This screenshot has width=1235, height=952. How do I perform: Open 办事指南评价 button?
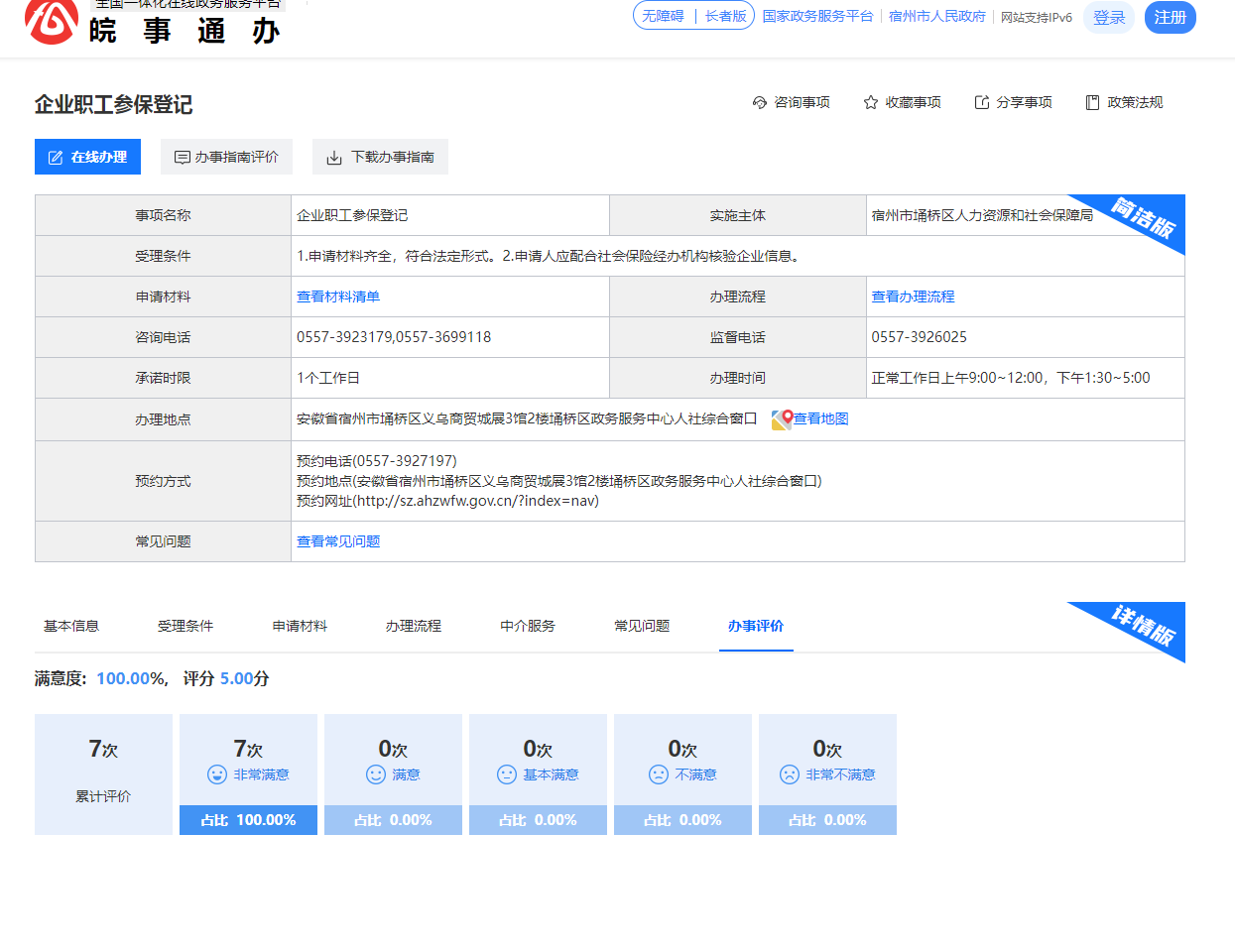pyautogui.click(x=226, y=157)
